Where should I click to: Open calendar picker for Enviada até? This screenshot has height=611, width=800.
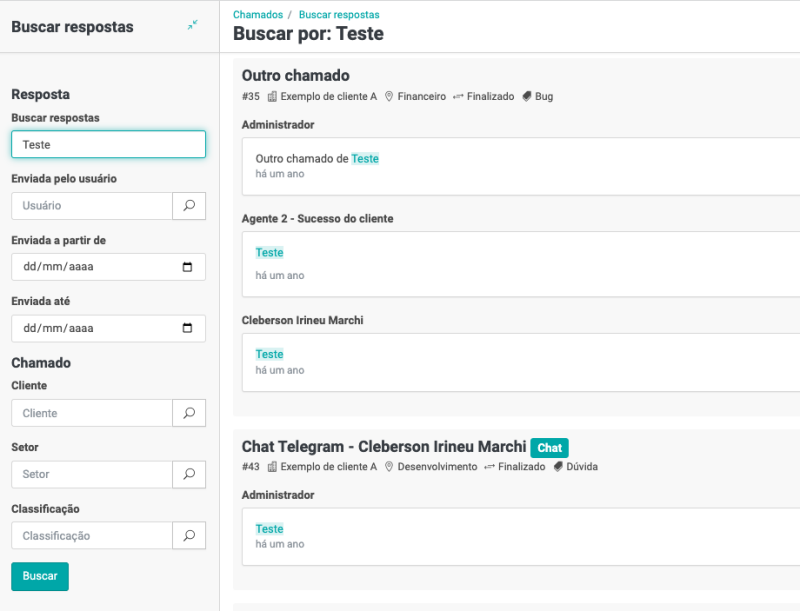tap(187, 328)
